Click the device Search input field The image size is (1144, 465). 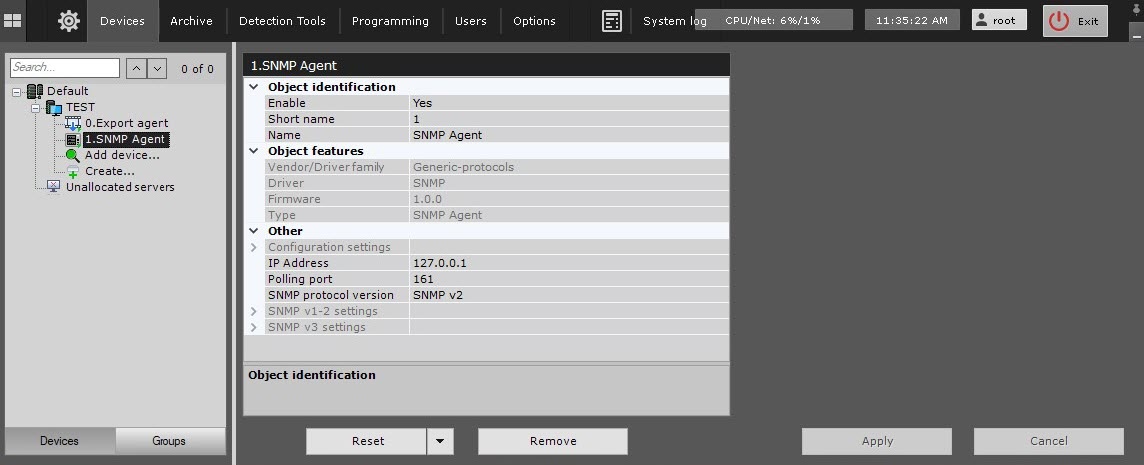[x=64, y=68]
